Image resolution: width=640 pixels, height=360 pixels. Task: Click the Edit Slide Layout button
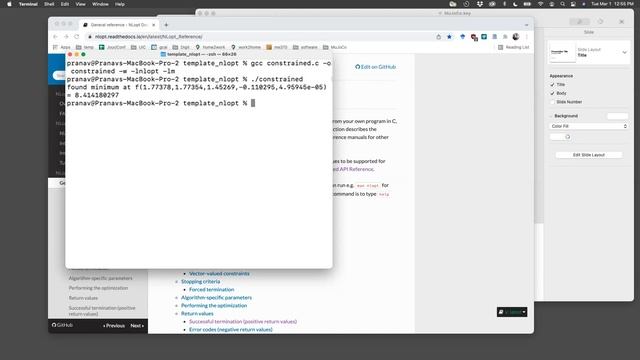click(589, 155)
